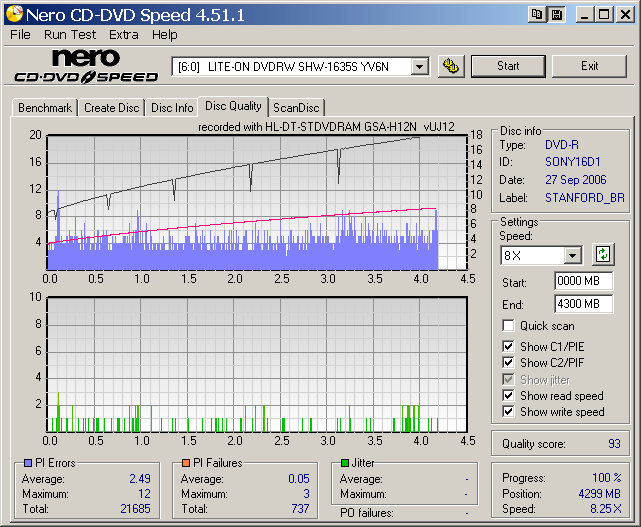This screenshot has height=527, width=641.
Task: Switch to the ScanDisc tab
Action: 296,108
